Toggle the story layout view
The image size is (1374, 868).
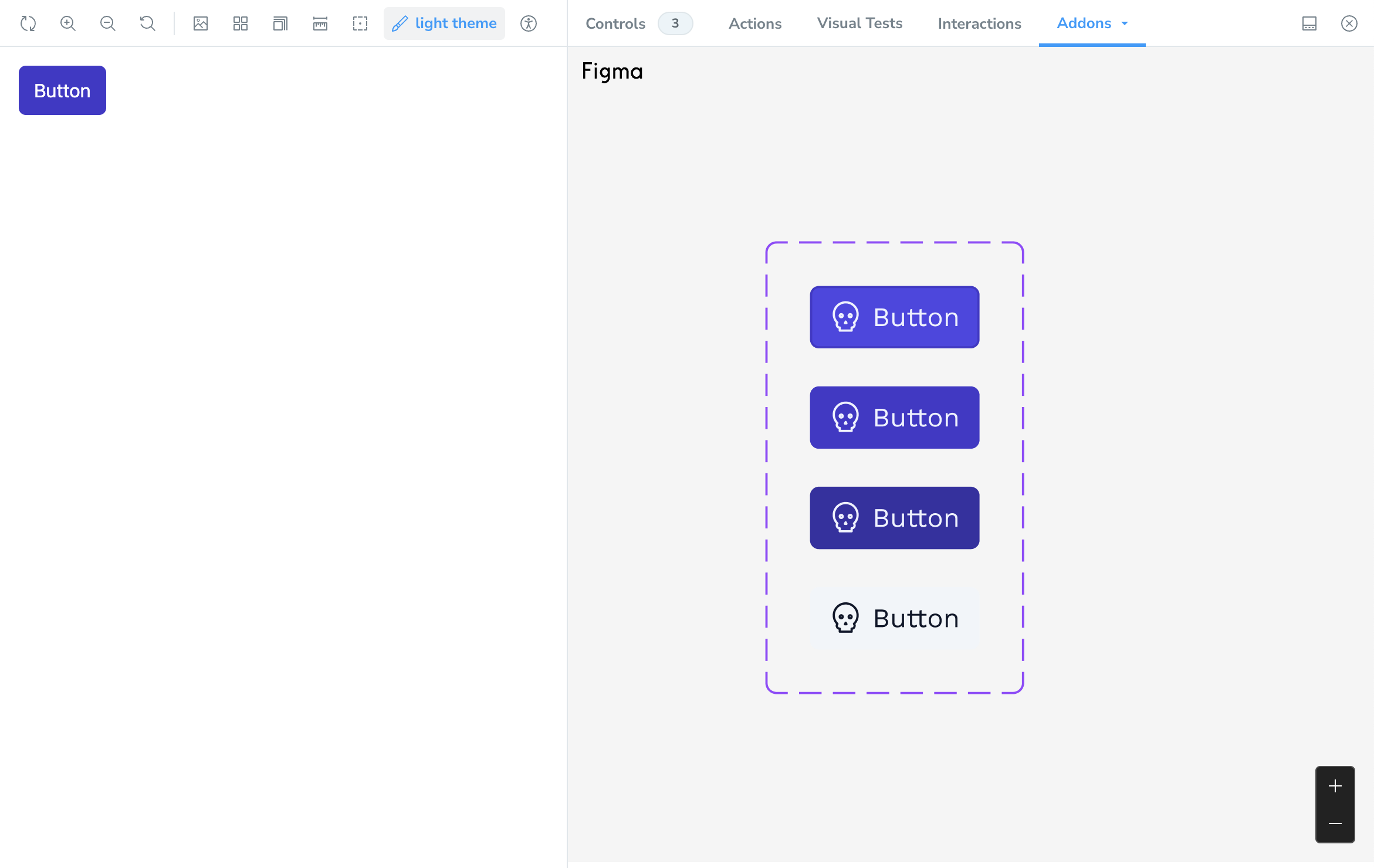coord(280,23)
